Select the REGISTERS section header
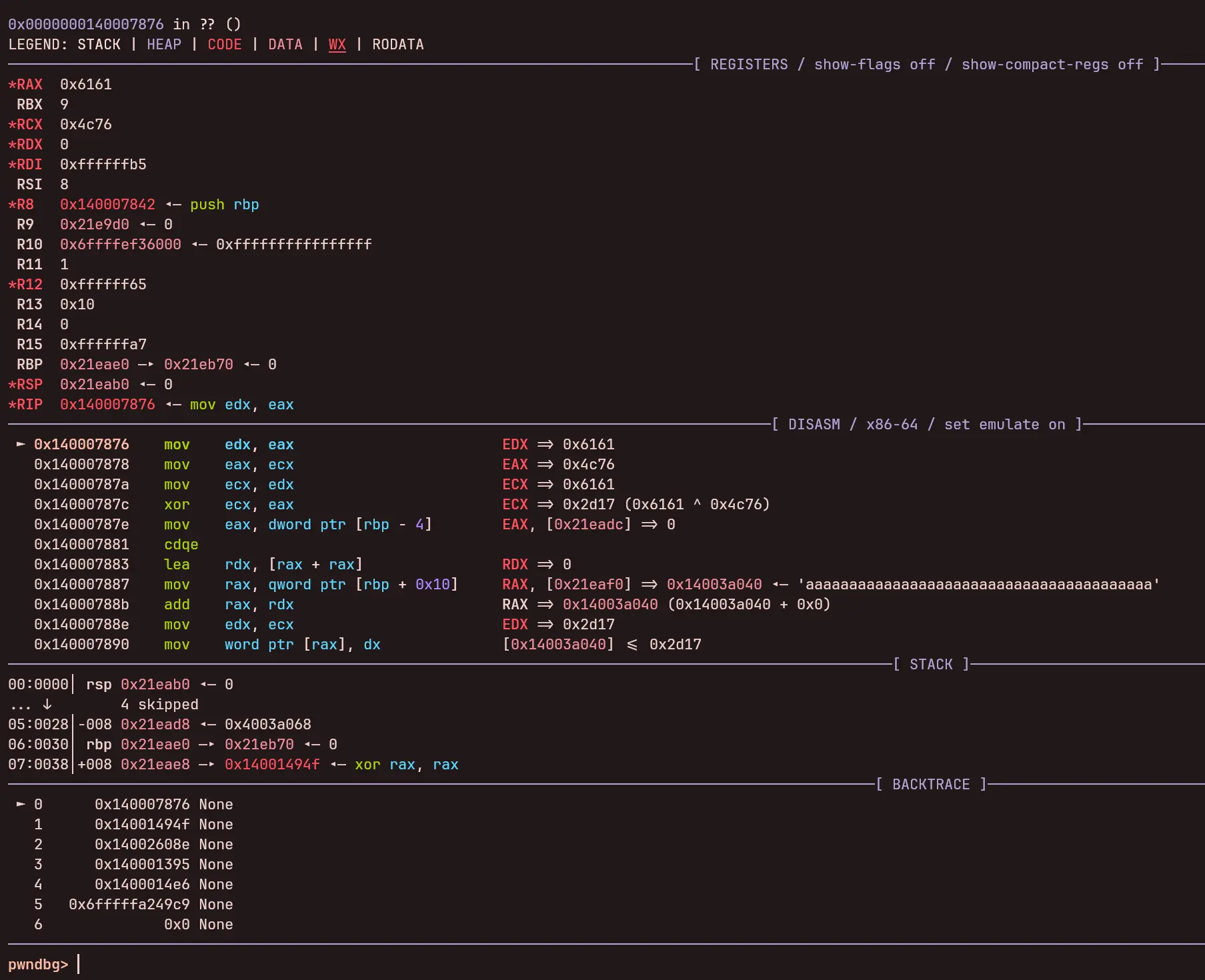1205x980 pixels. [x=748, y=65]
